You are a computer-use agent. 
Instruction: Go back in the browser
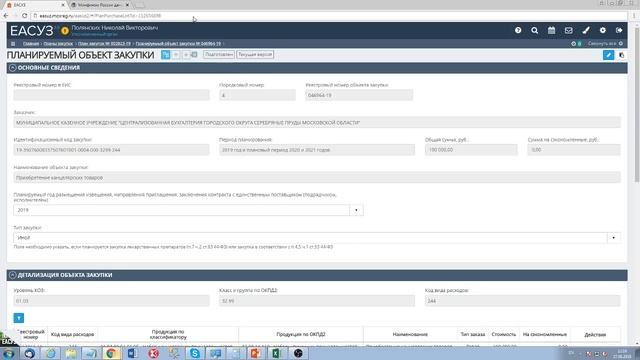pyautogui.click(x=6, y=16)
